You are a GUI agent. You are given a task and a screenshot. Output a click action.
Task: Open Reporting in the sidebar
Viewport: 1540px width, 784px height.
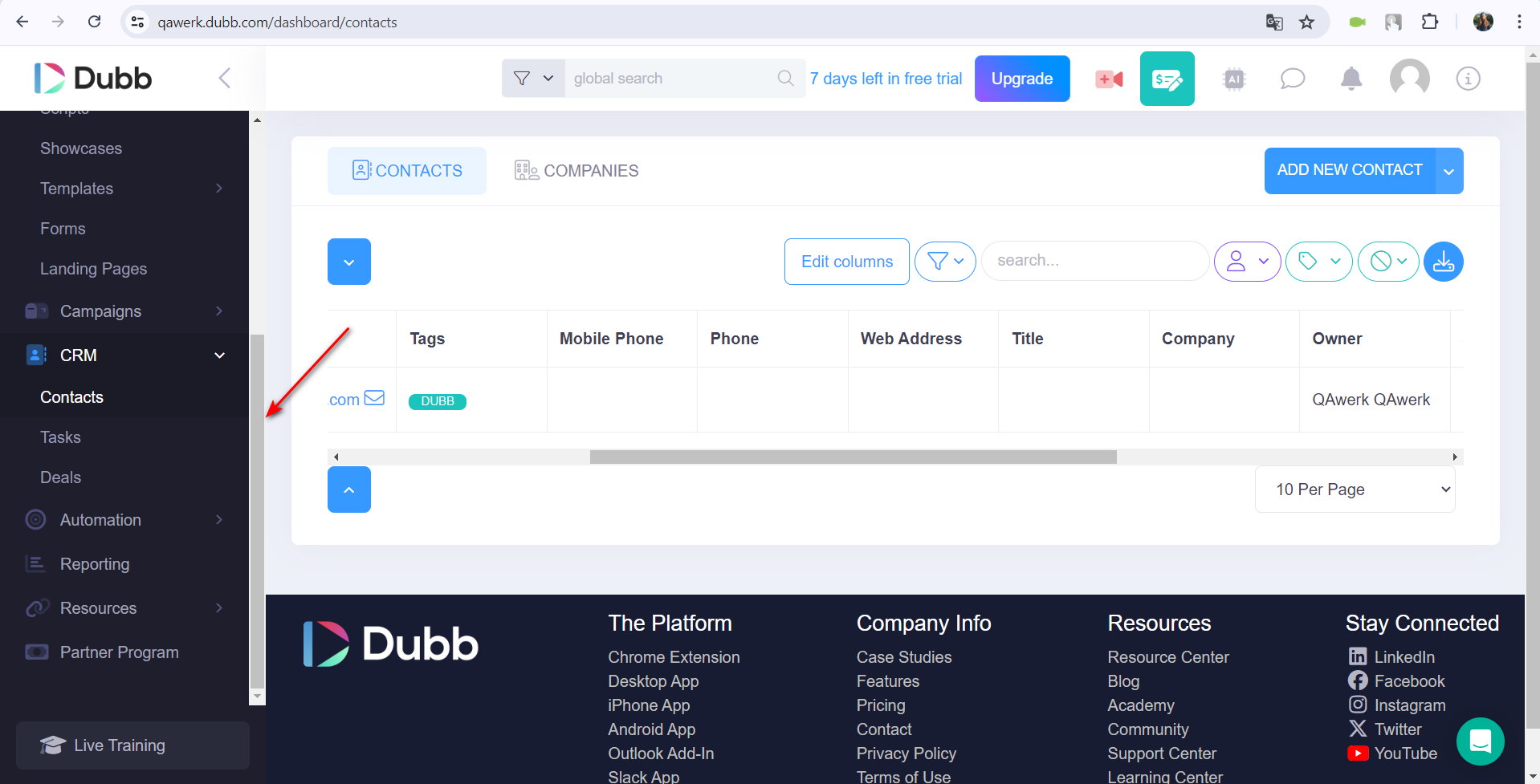point(94,564)
